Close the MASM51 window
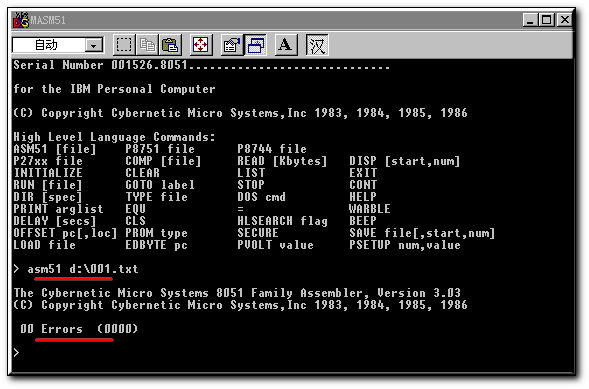Screen dimensions: 589x389 (564, 20)
